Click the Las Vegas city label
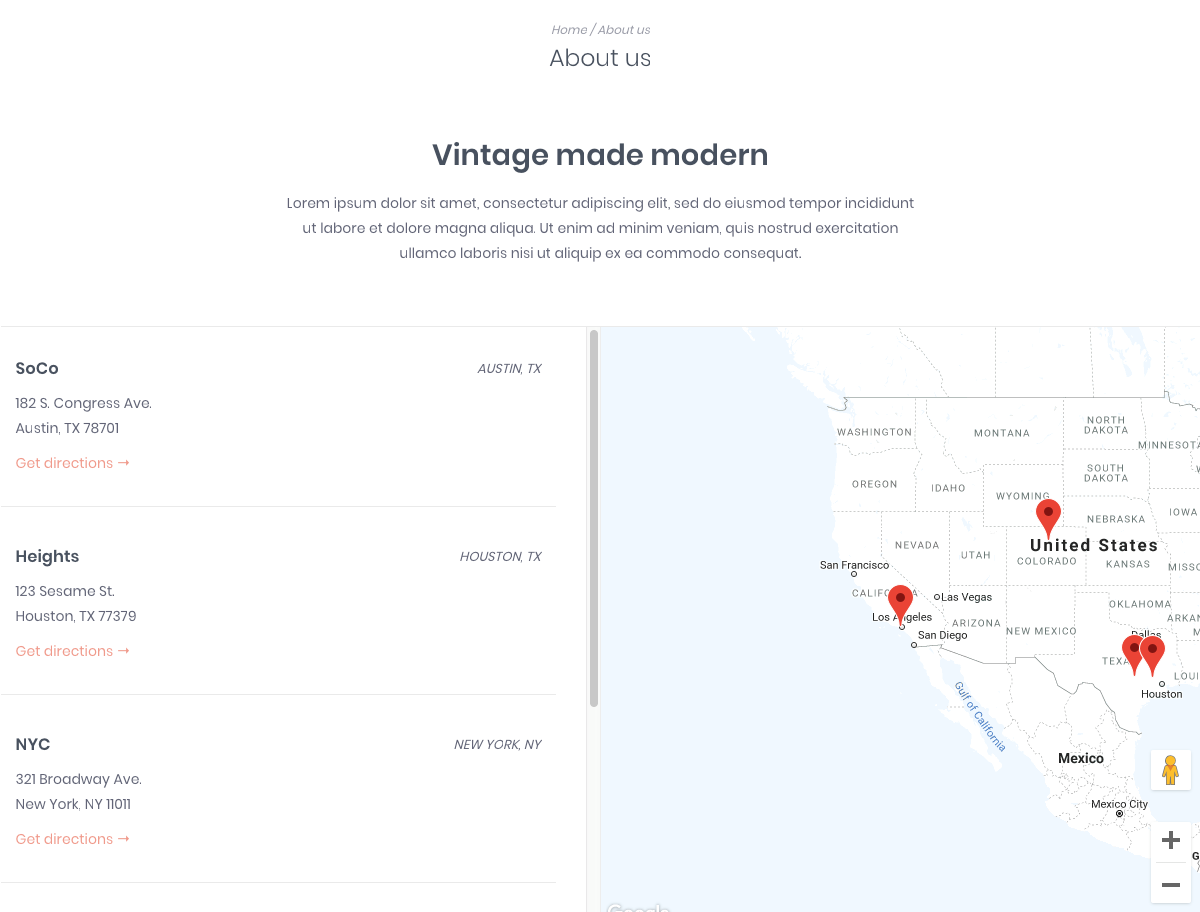Viewport: 1200px width, 912px height. (966, 597)
